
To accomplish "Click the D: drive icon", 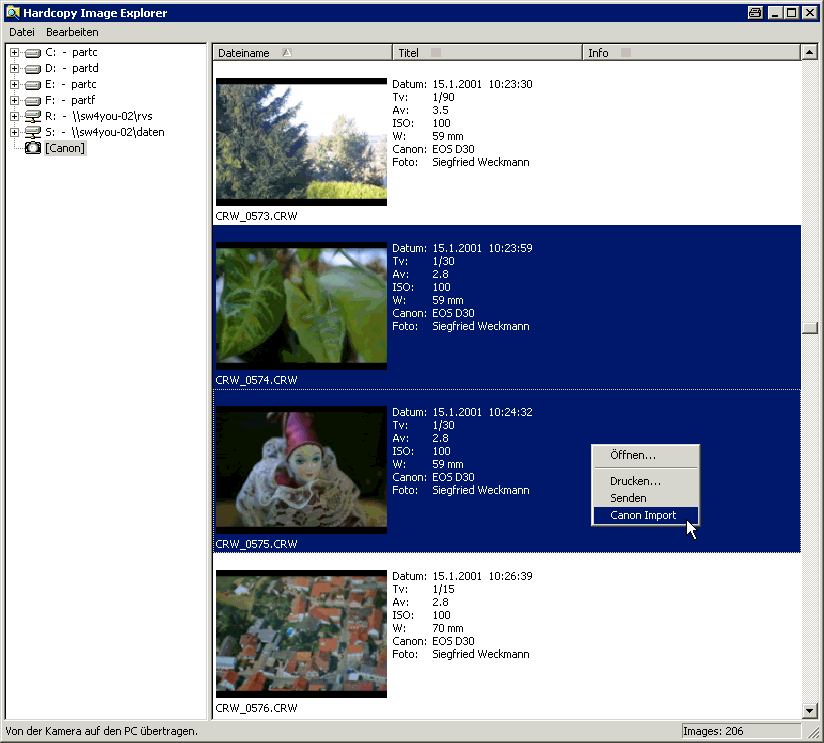I will pyautogui.click(x=33, y=68).
